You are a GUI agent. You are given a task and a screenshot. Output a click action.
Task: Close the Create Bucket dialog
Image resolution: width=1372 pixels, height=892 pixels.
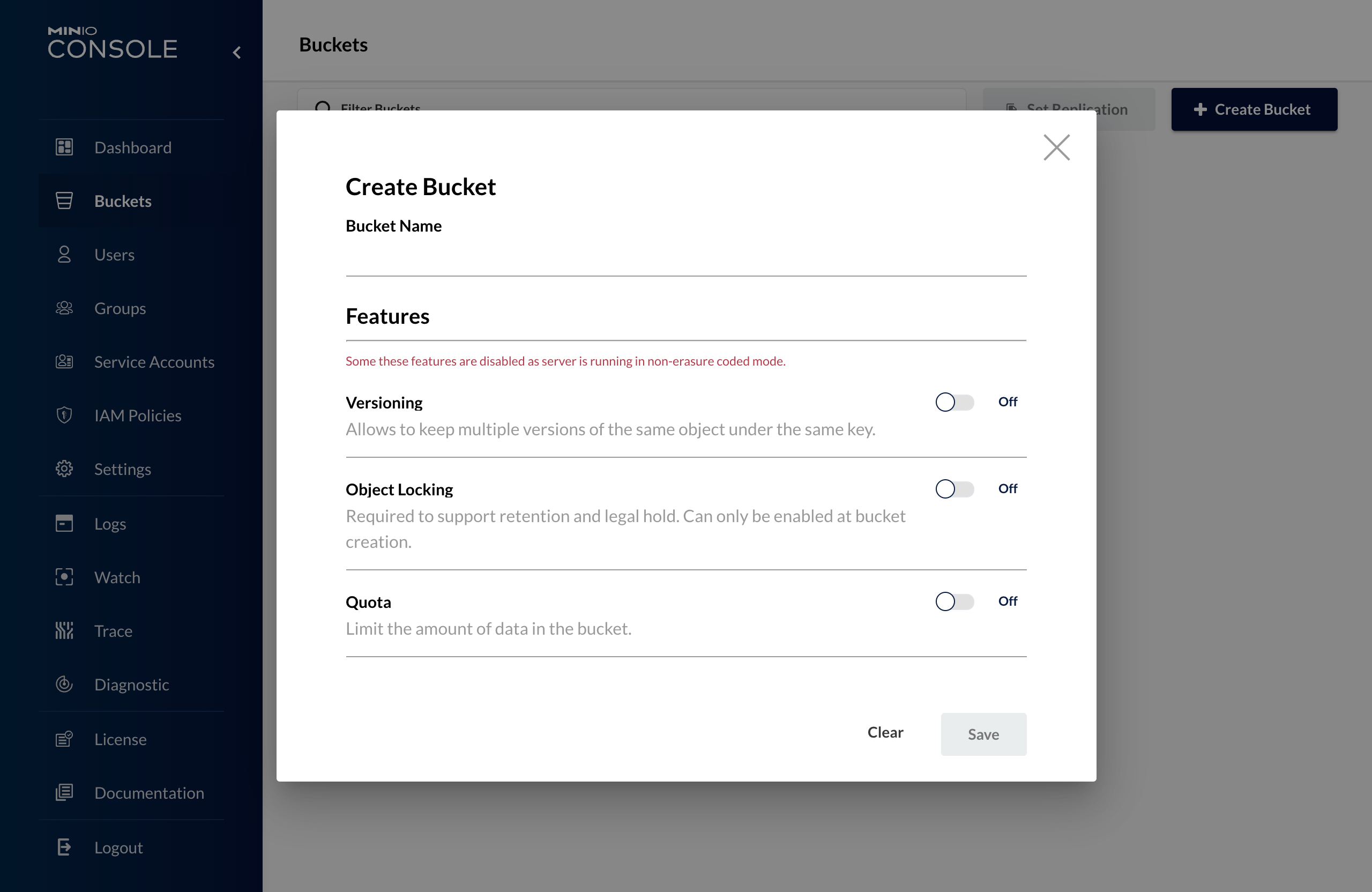point(1056,147)
